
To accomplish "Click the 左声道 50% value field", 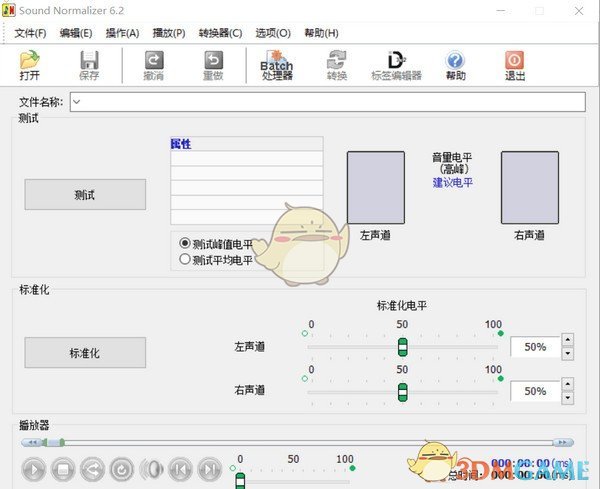I will (535, 347).
